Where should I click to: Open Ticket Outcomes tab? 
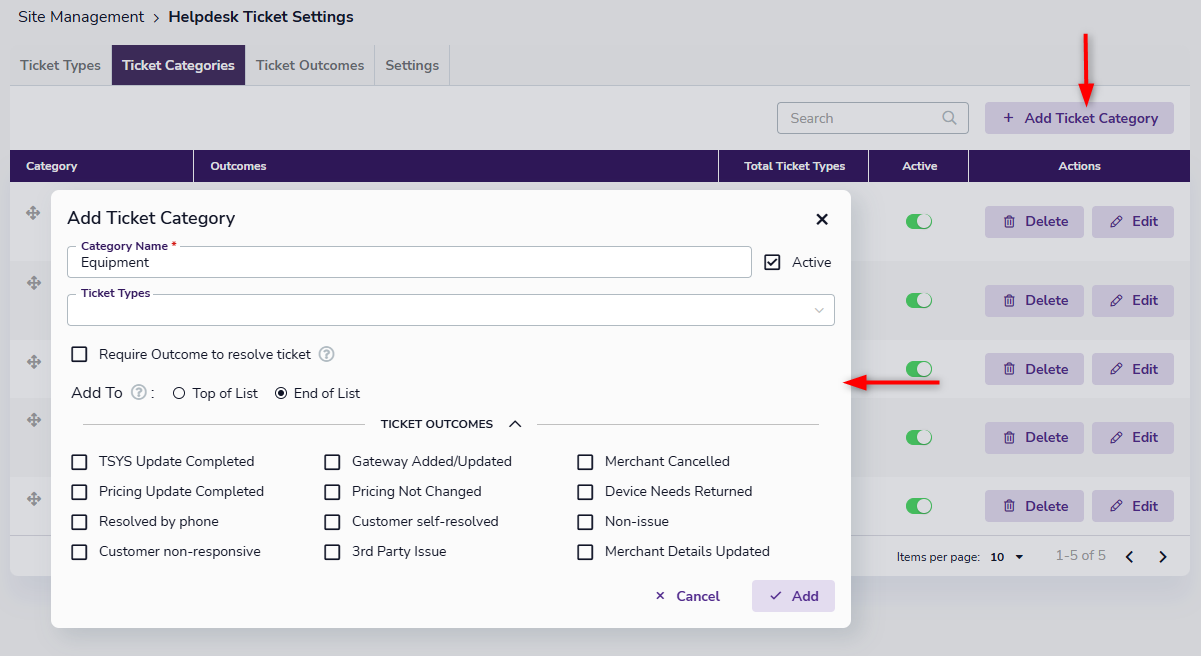coord(310,65)
